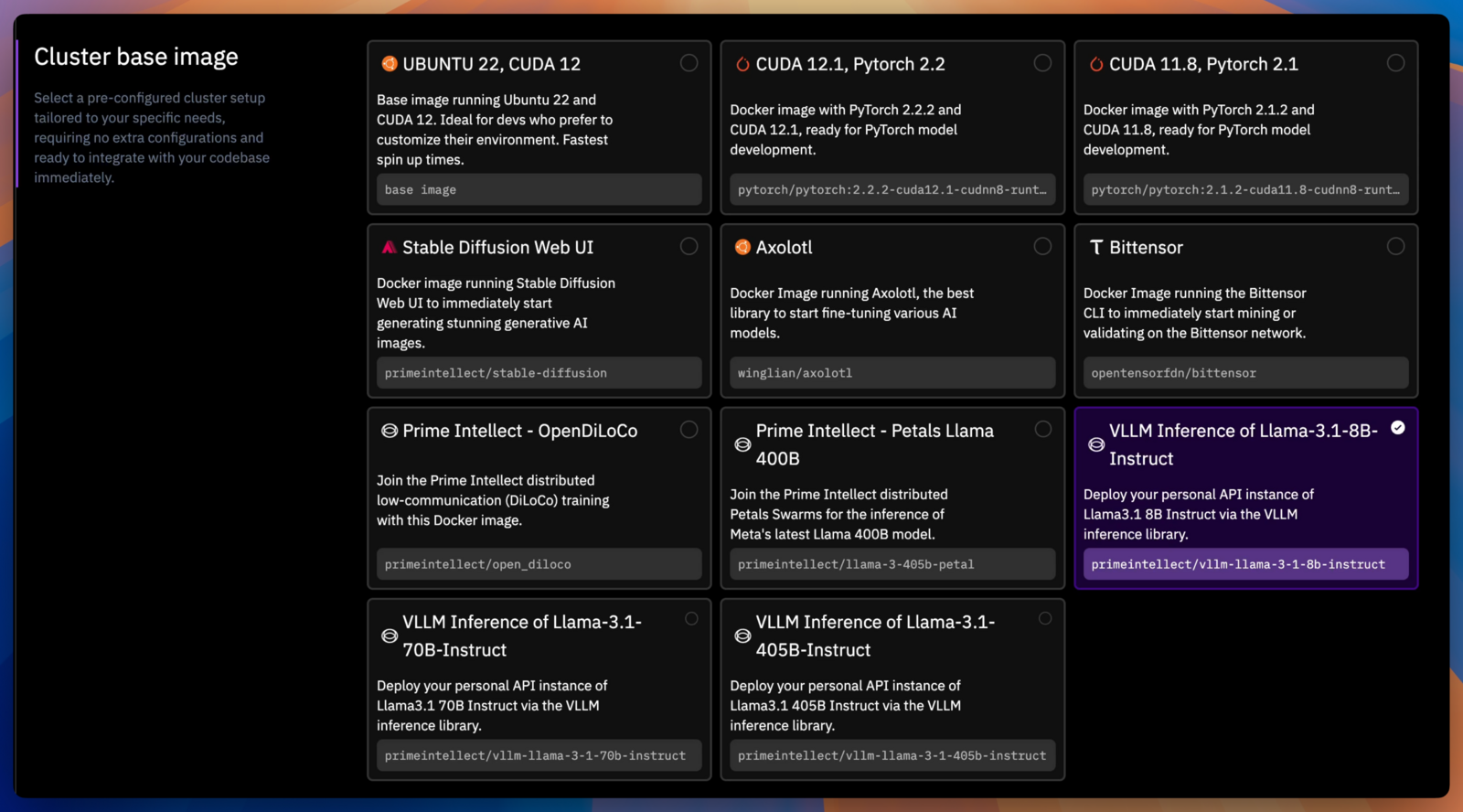Click the primeintellect/llama-3-405b-petal image tag

(x=892, y=564)
